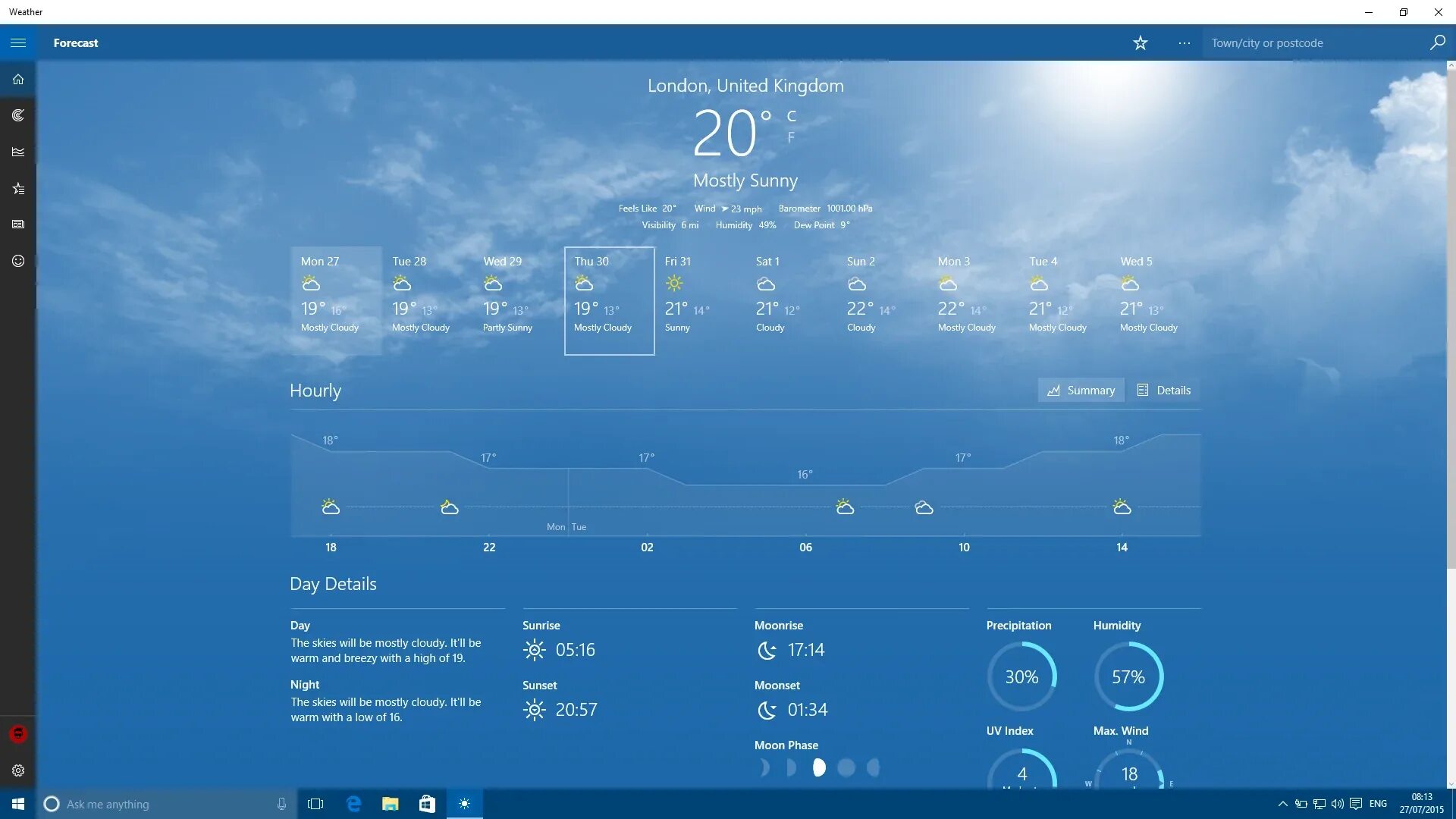Viewport: 1456px width, 819px height.
Task: Open Microsoft Edge from the taskbar
Action: click(353, 804)
